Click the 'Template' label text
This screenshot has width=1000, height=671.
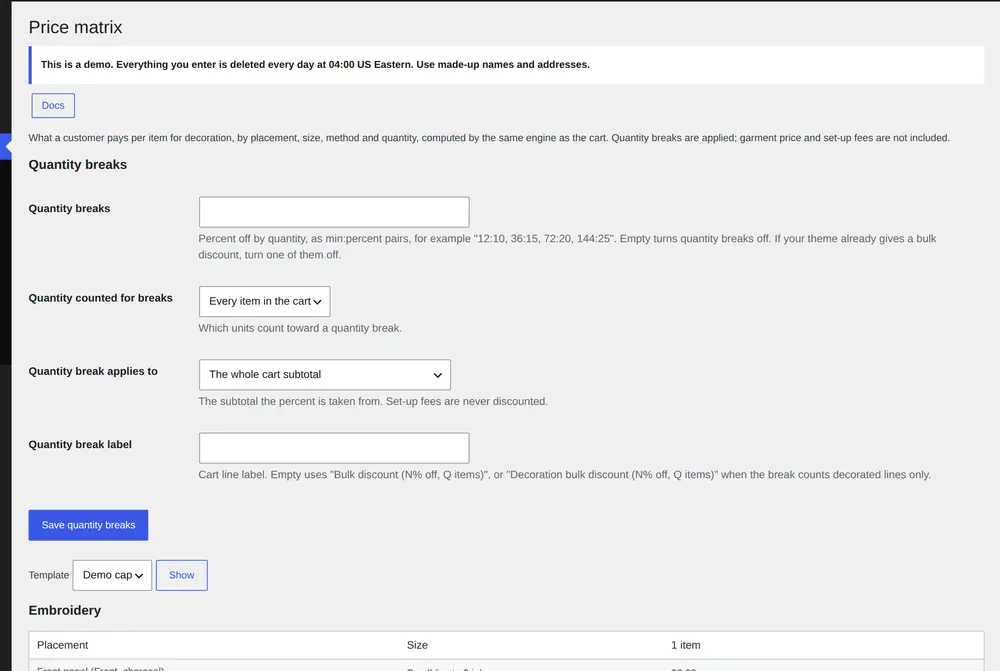coord(48,575)
